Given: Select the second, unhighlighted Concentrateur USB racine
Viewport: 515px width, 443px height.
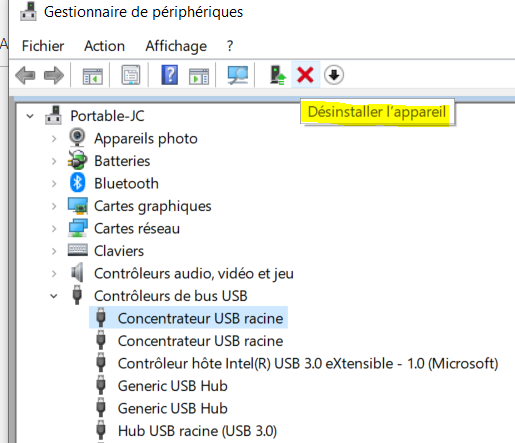Looking at the screenshot, I should click(200, 341).
